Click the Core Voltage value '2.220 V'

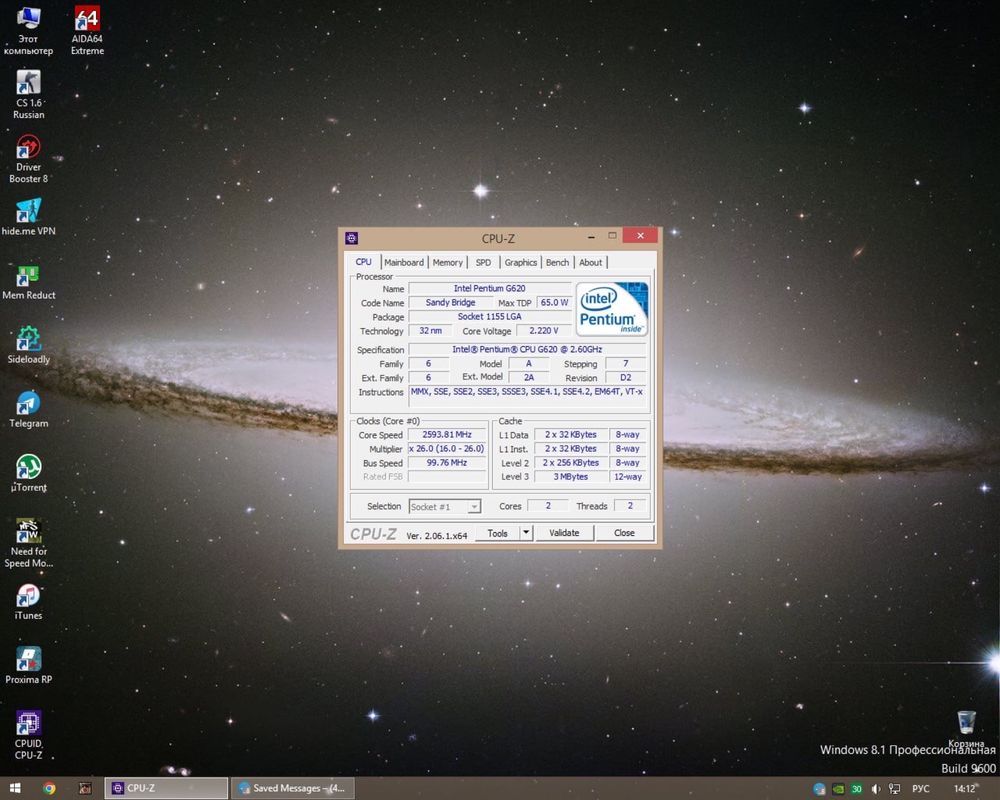pos(543,330)
